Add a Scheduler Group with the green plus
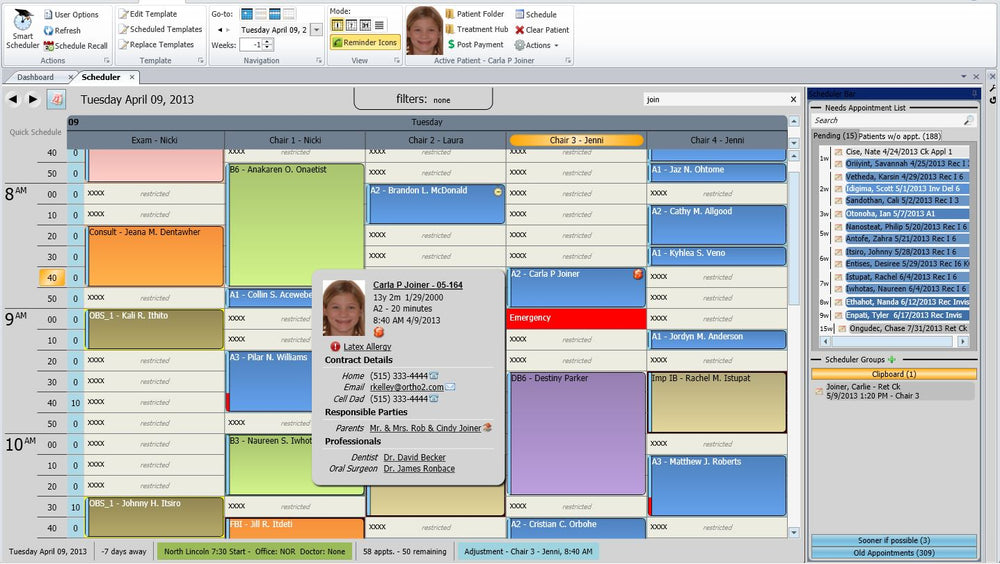Screen dimensions: 1000x564 click(x=892, y=359)
